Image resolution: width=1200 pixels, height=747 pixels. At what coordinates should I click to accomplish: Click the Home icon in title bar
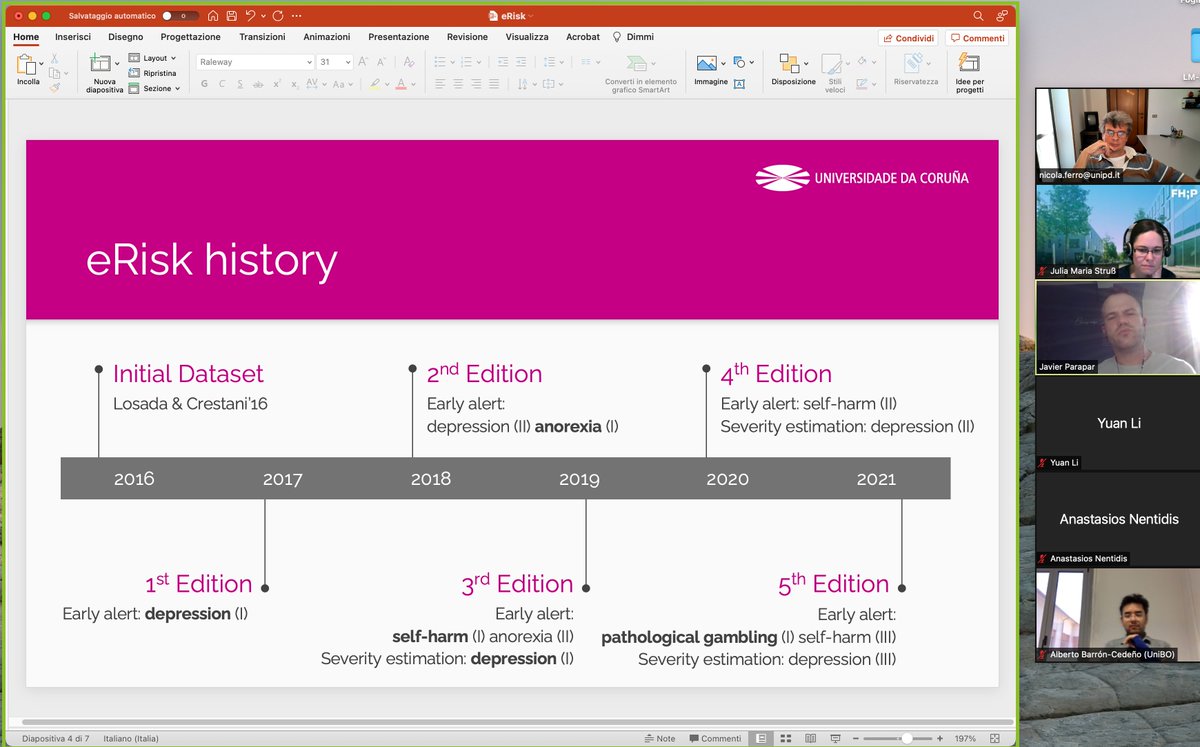[x=213, y=16]
